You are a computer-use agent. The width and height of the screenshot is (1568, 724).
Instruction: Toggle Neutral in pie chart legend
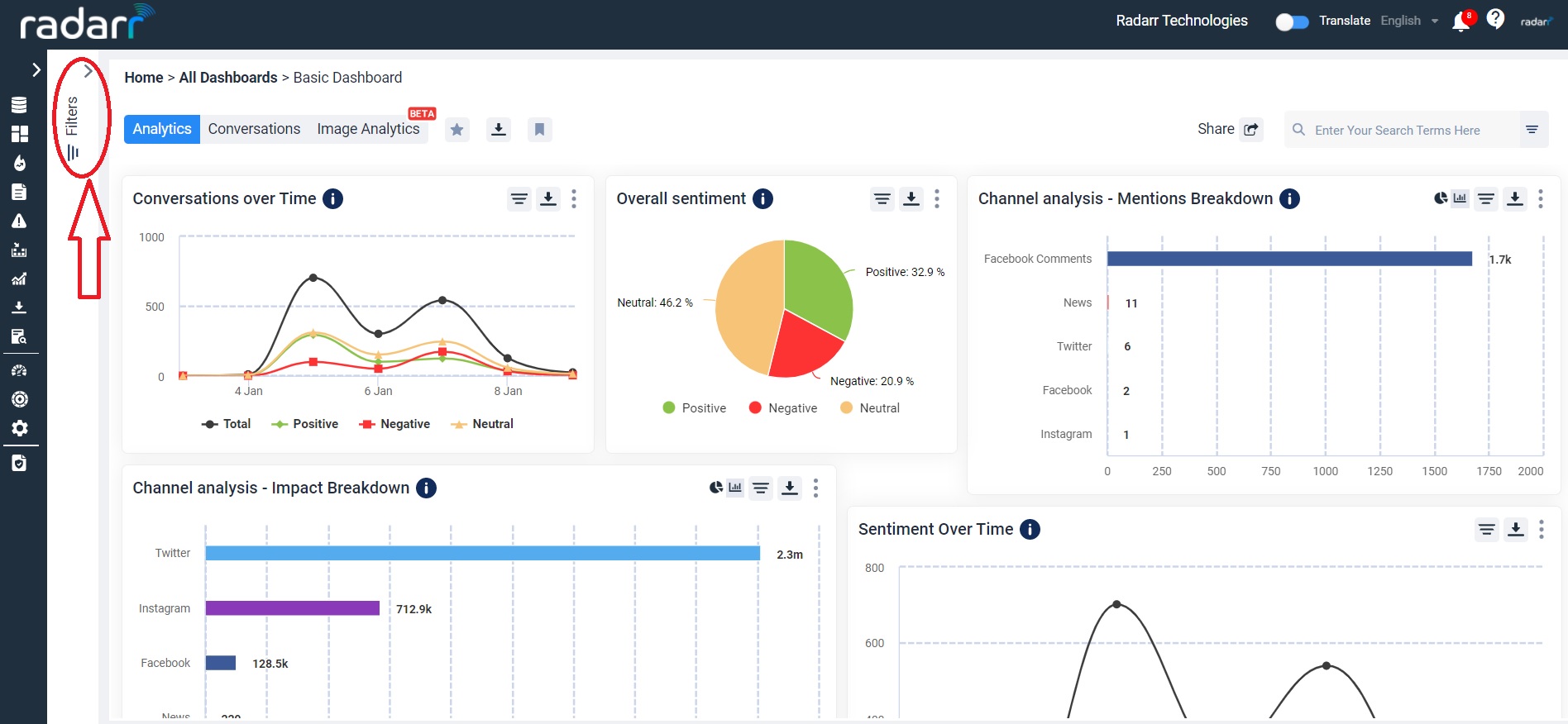pos(870,408)
